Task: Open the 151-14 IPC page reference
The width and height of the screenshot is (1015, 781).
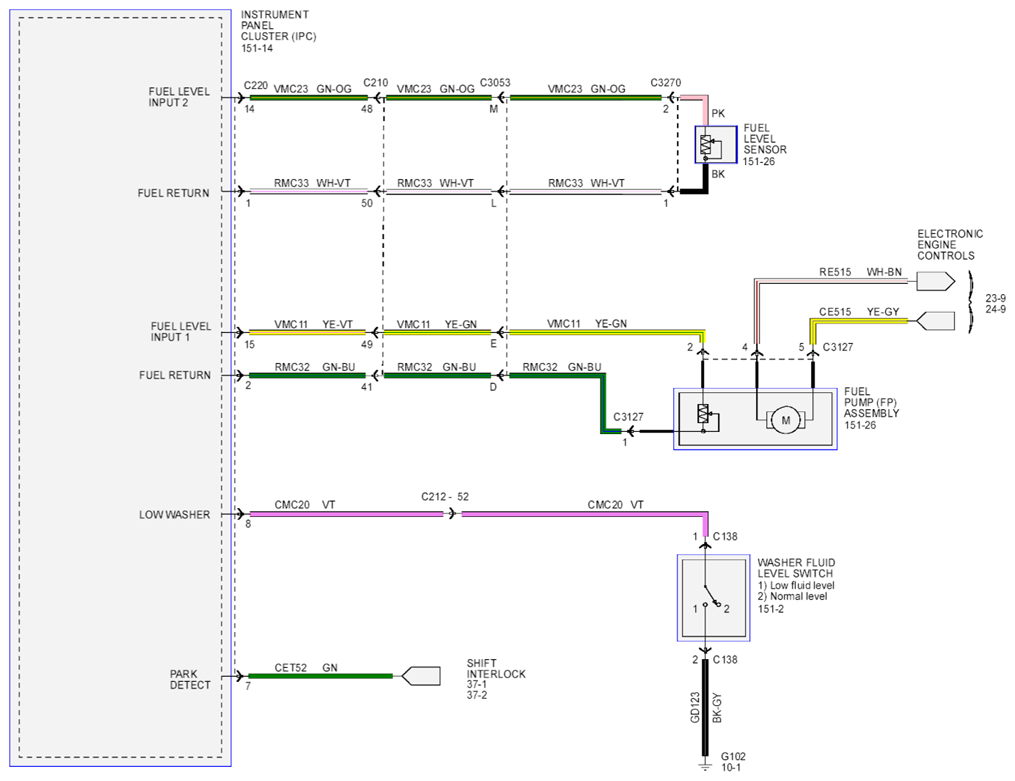Action: coord(257,48)
